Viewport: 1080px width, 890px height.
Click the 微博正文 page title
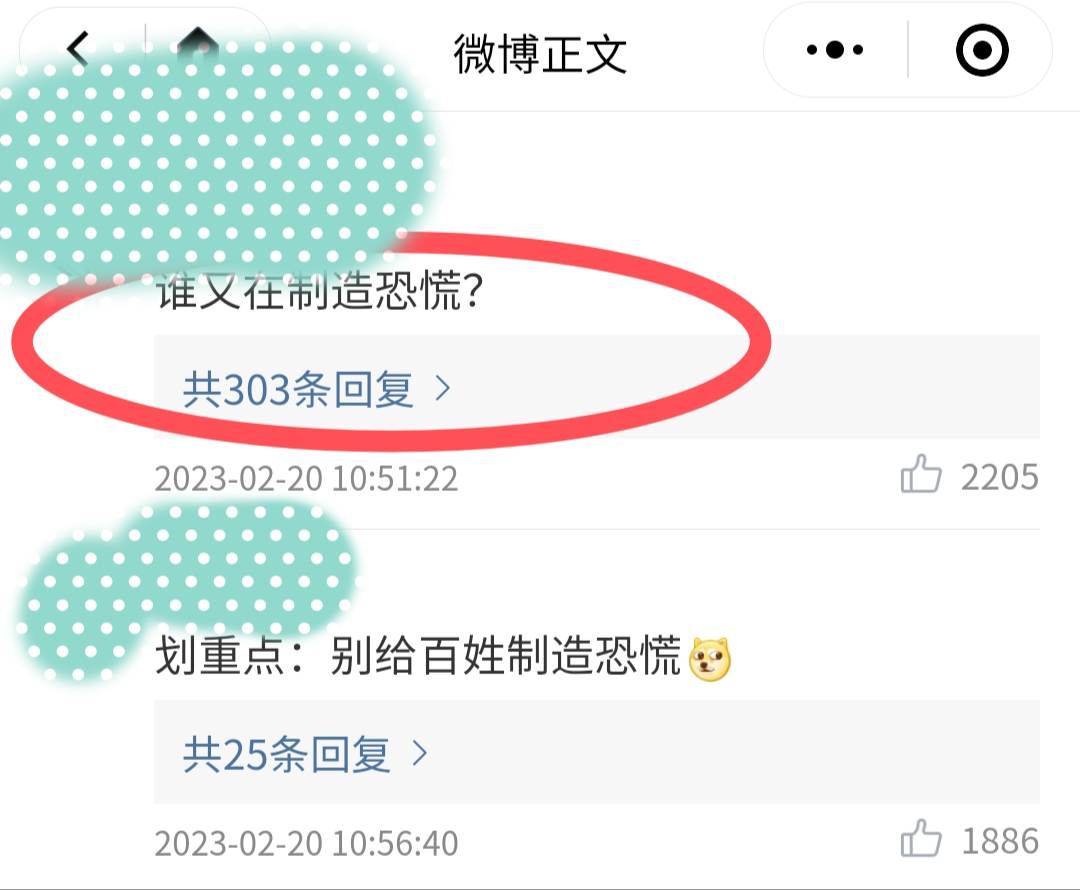click(x=540, y=54)
